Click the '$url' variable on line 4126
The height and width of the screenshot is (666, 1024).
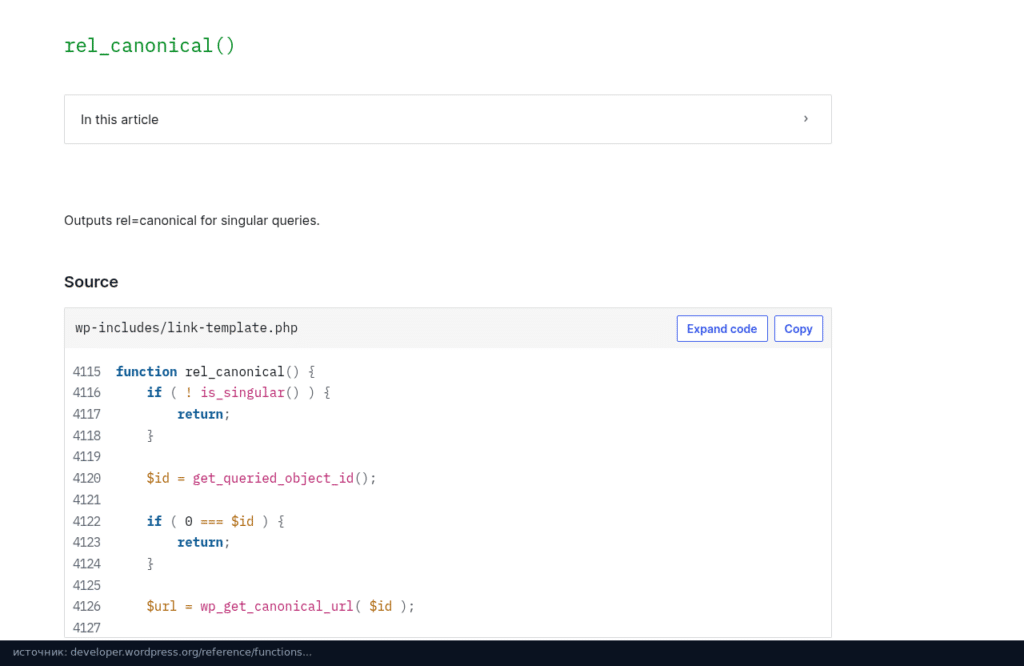(161, 606)
